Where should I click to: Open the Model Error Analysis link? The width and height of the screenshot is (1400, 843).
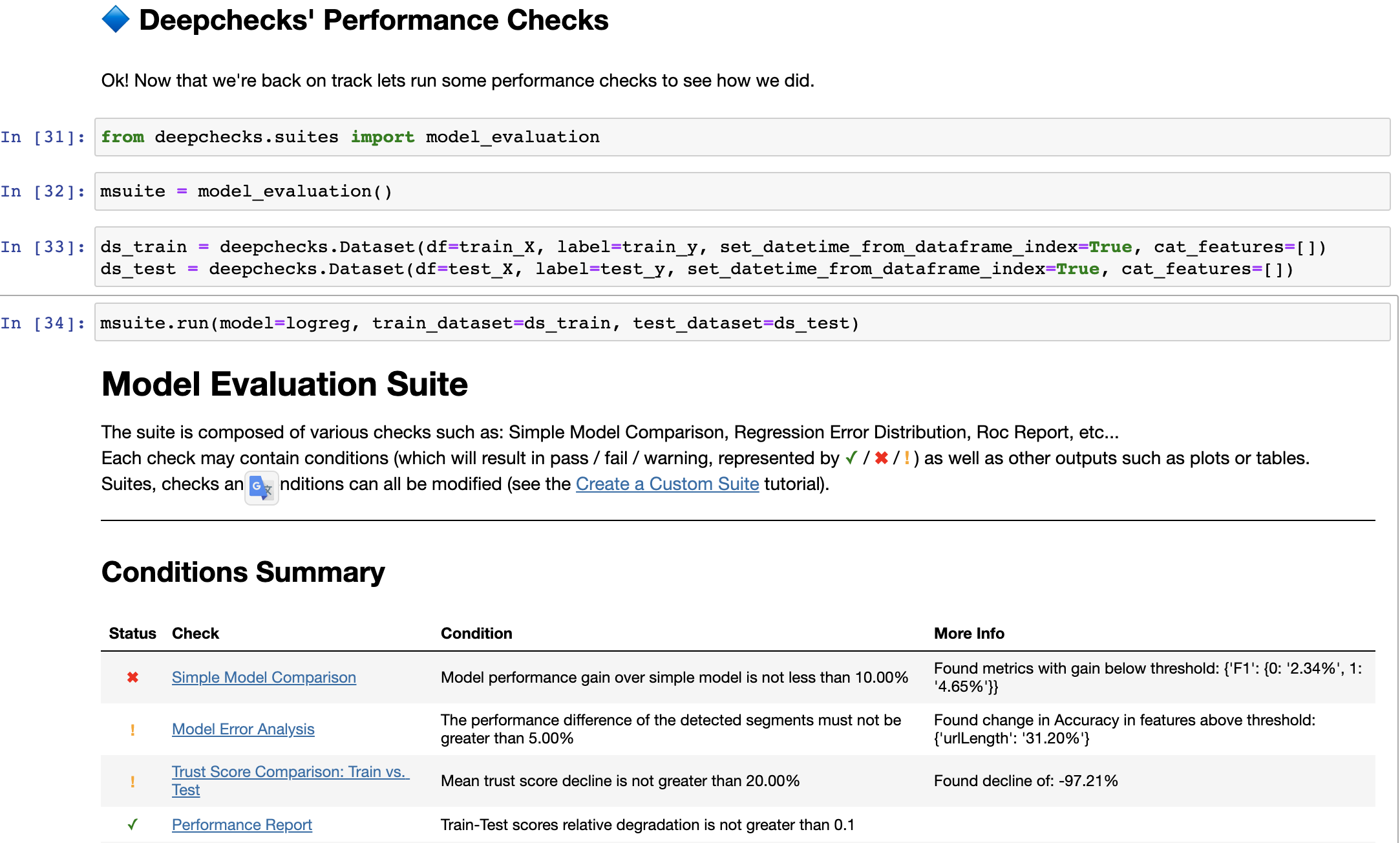(243, 729)
